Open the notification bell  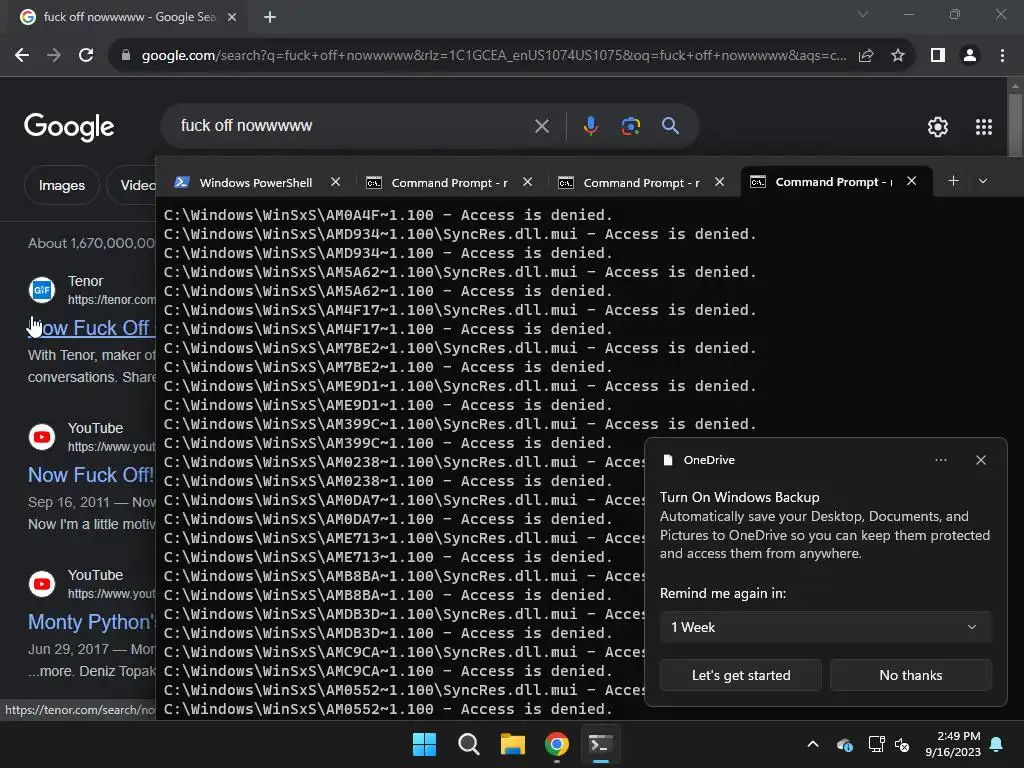[x=997, y=744]
